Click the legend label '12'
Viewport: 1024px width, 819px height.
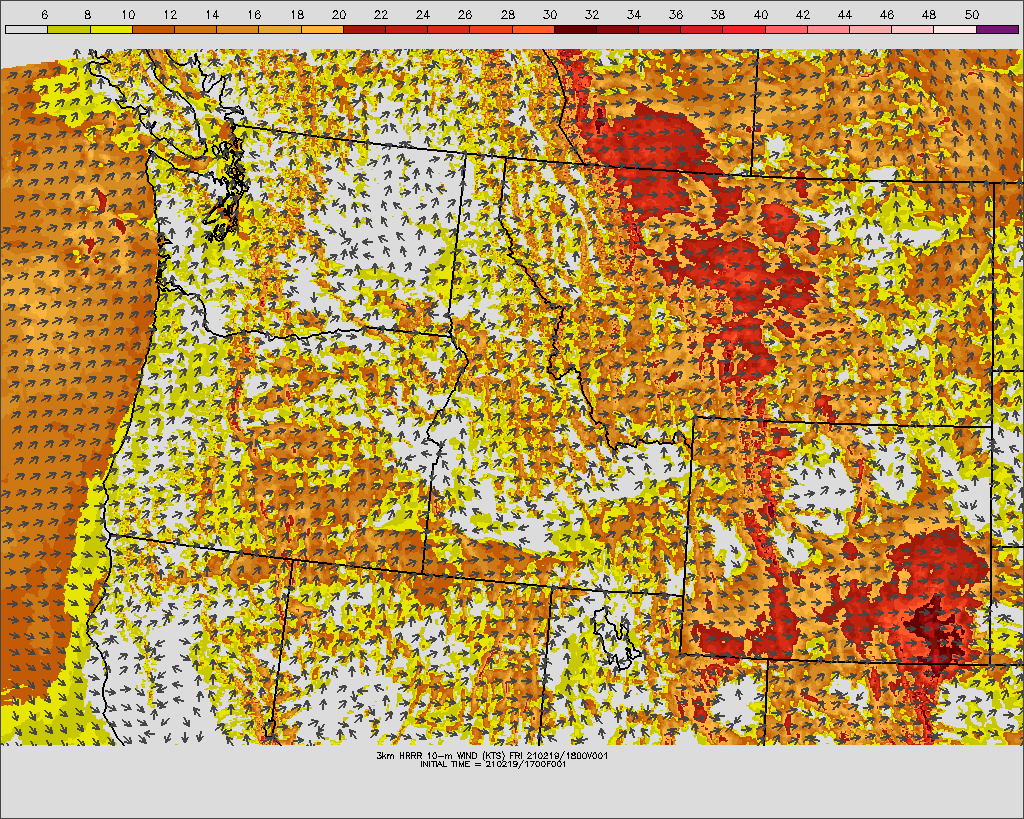(170, 14)
